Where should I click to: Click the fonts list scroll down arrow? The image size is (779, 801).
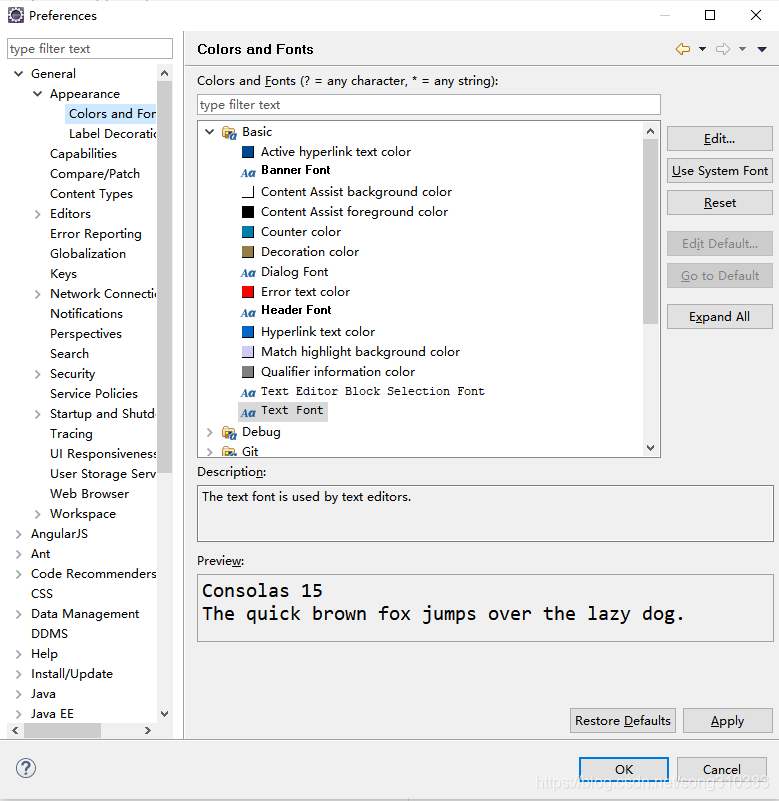click(650, 448)
